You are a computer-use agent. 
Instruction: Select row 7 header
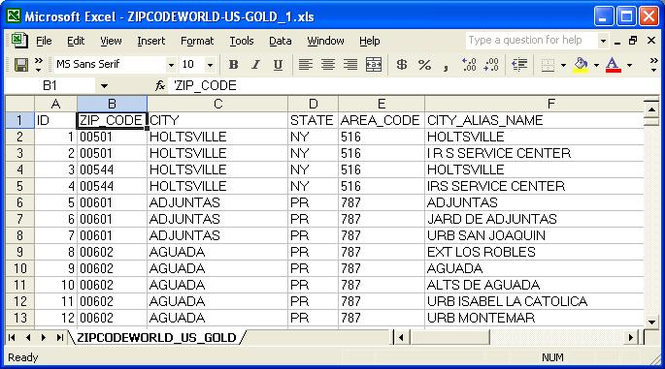(x=20, y=219)
